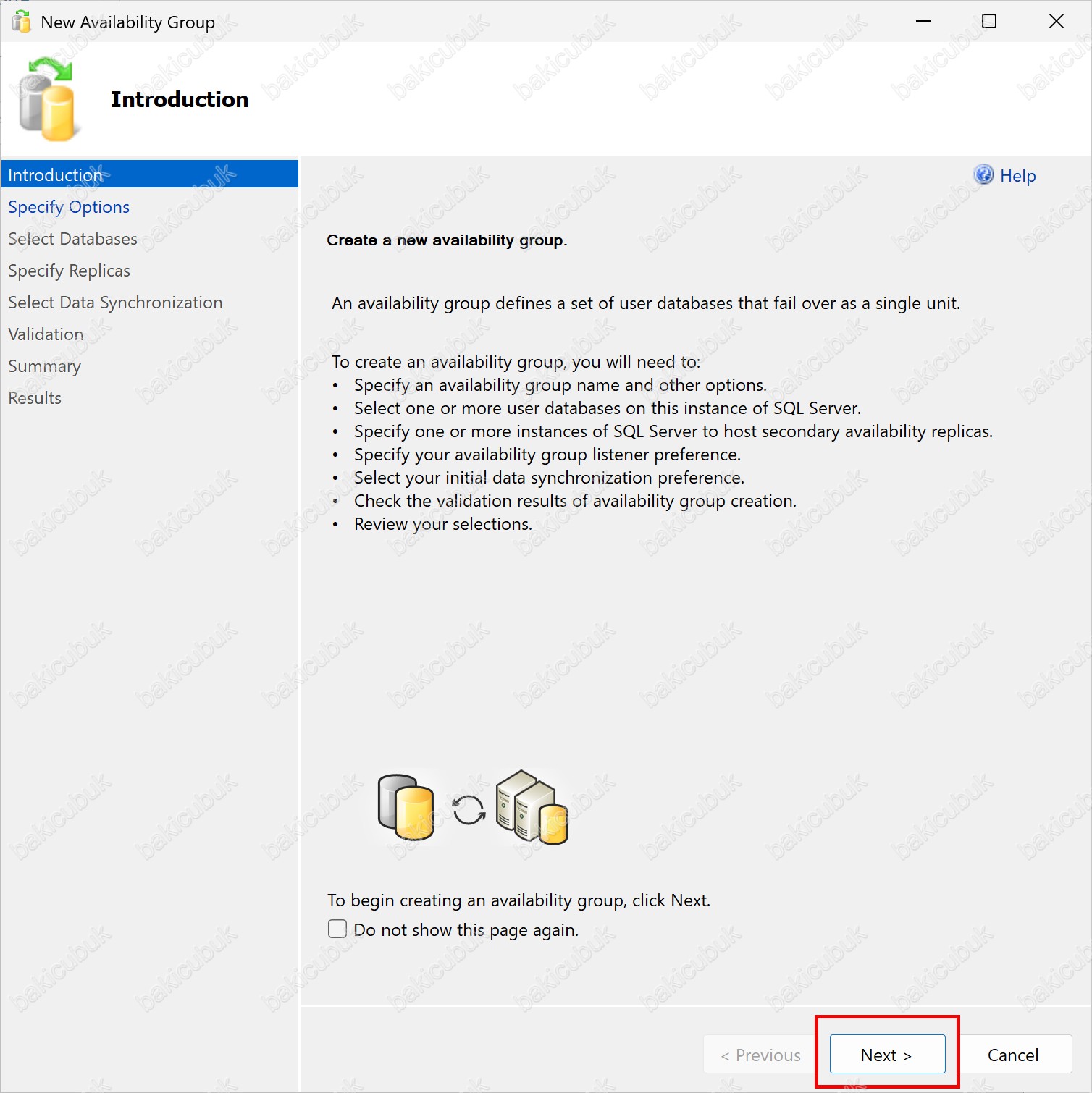Select the Results step
The image size is (1092, 1093).
tap(35, 398)
